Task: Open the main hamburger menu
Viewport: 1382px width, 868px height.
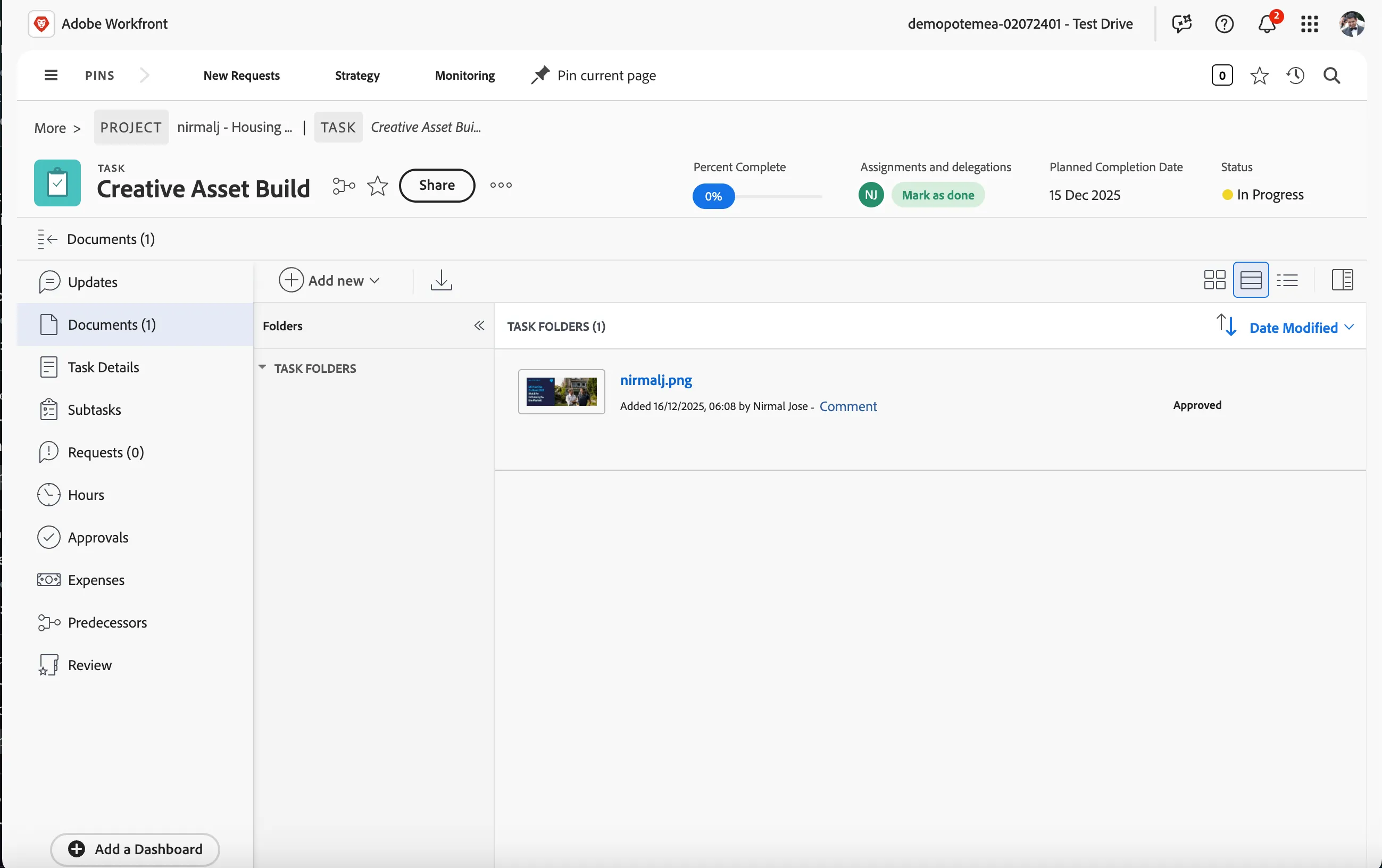Action: (x=51, y=75)
